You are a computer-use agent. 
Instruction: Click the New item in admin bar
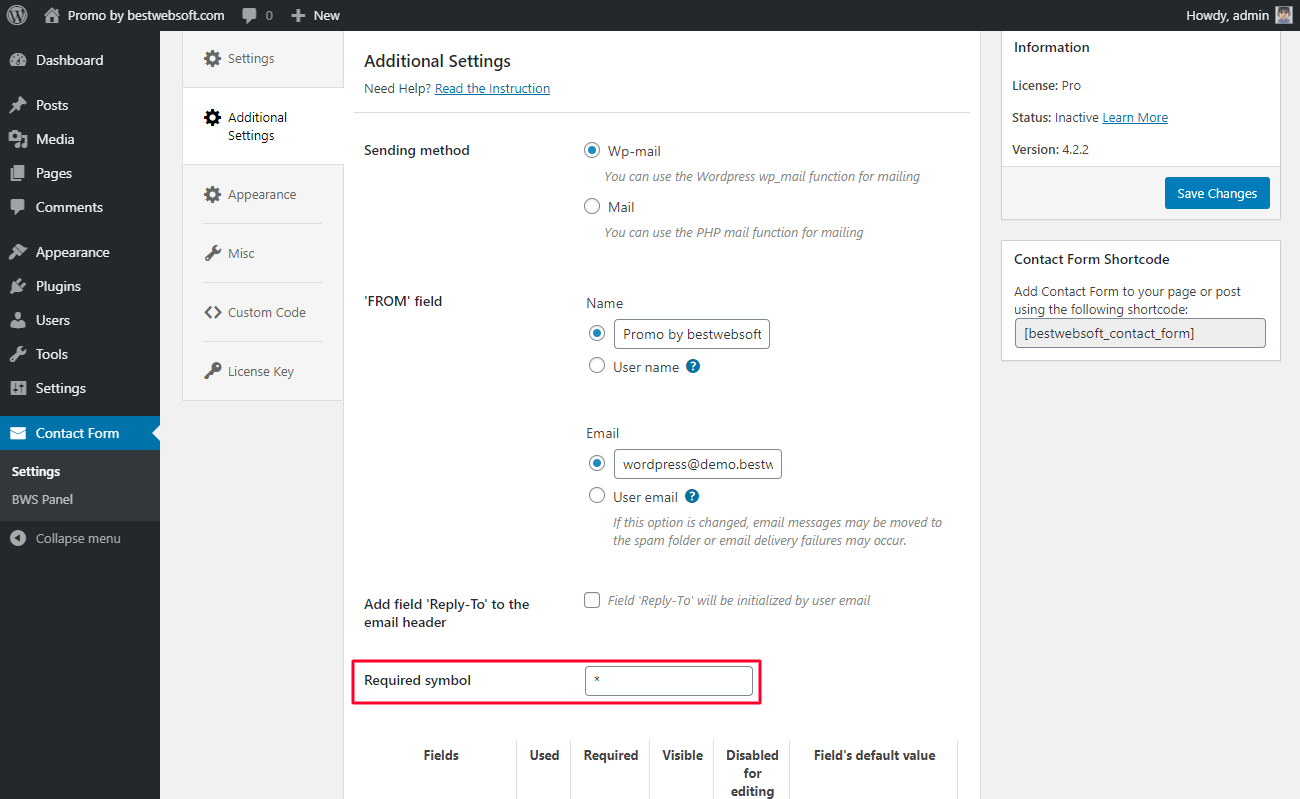pos(315,15)
